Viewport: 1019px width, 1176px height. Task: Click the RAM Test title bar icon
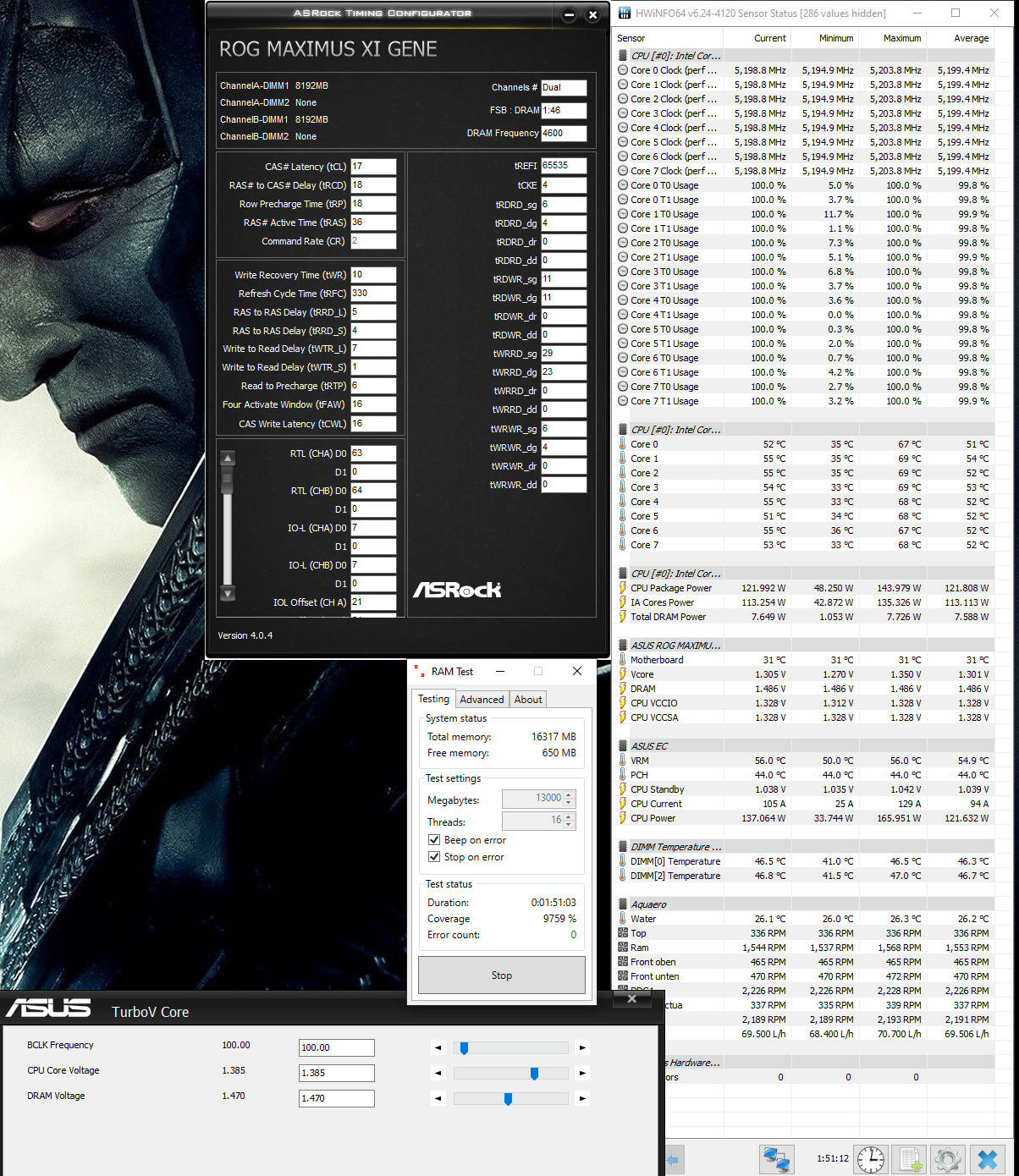click(x=418, y=671)
